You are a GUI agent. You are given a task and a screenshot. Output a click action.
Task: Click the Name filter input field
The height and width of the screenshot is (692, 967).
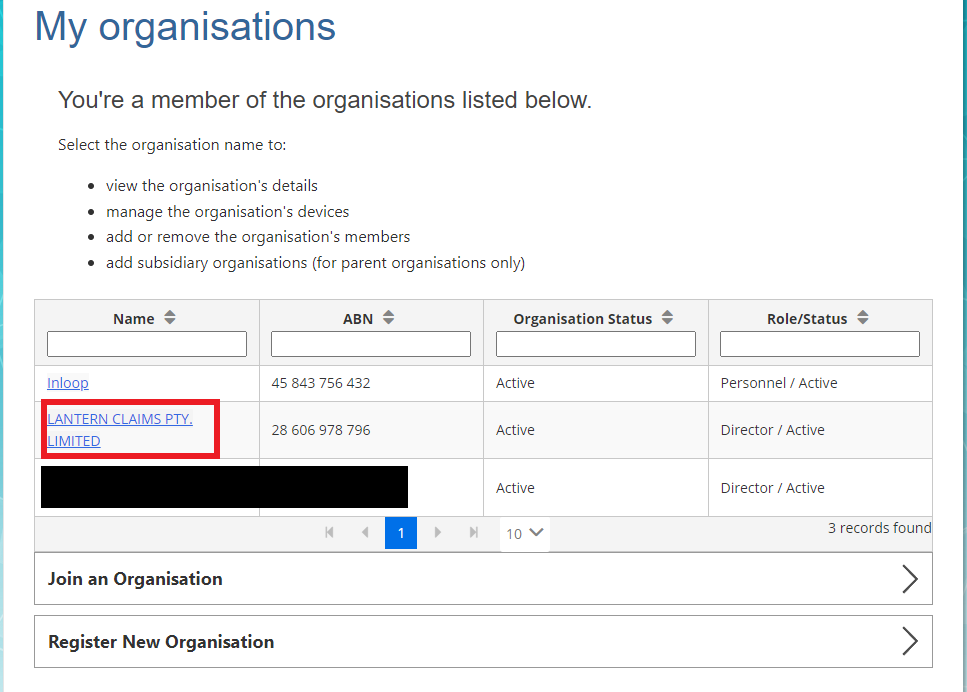click(147, 344)
